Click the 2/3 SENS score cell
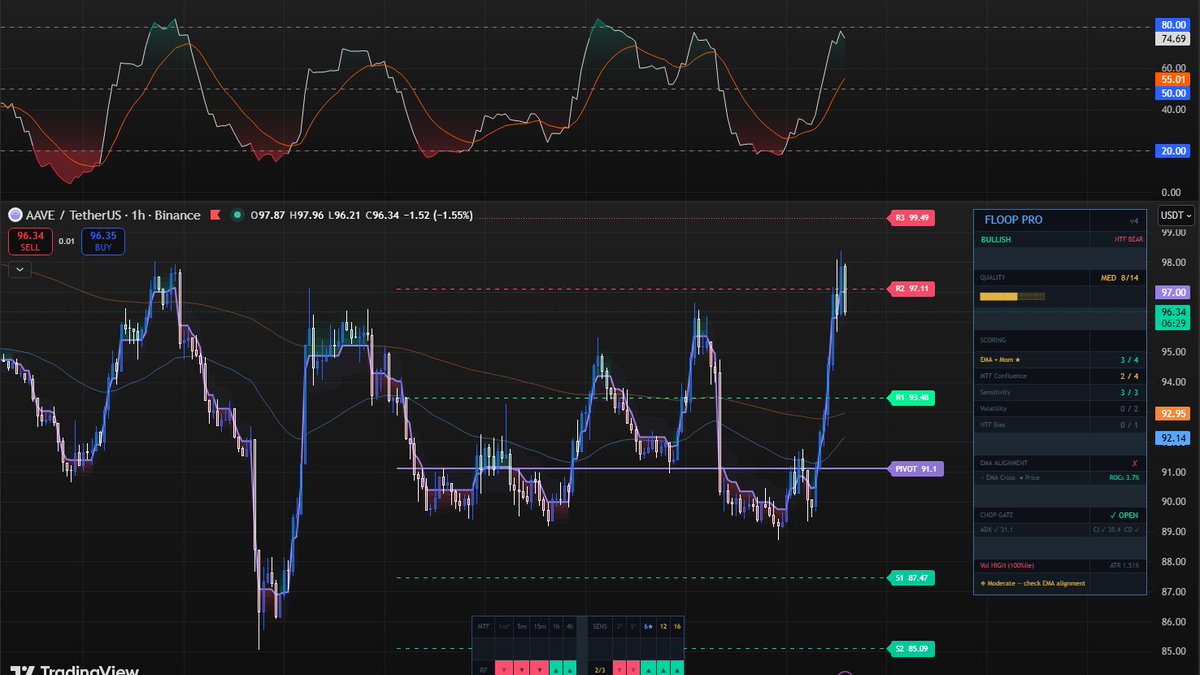Viewport: 1200px width, 675px height. pos(600,669)
